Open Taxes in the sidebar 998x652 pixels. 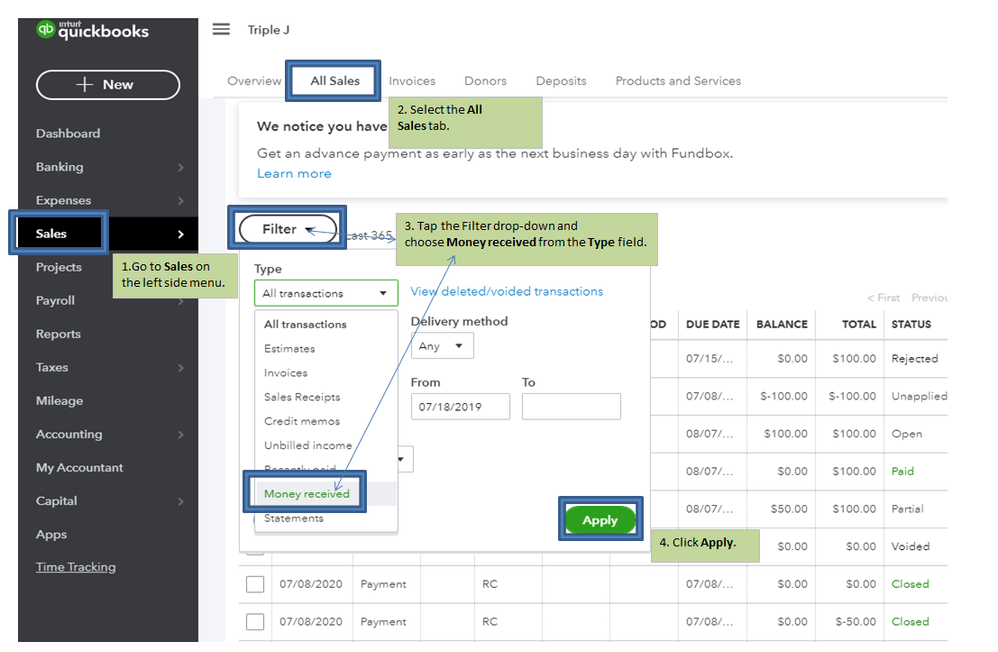coord(52,367)
